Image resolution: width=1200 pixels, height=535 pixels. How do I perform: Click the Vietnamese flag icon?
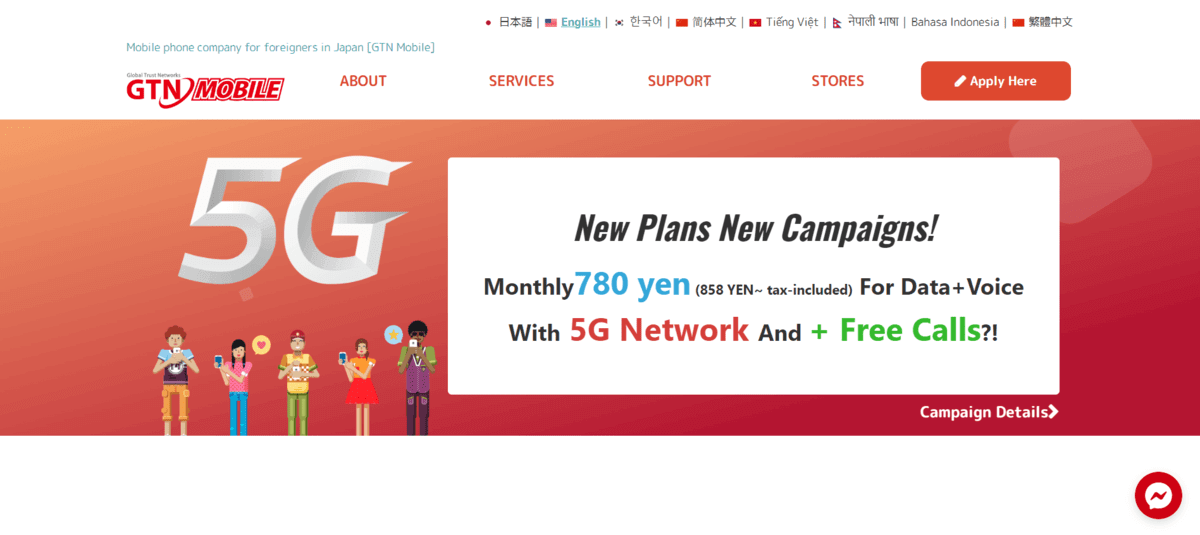[755, 22]
